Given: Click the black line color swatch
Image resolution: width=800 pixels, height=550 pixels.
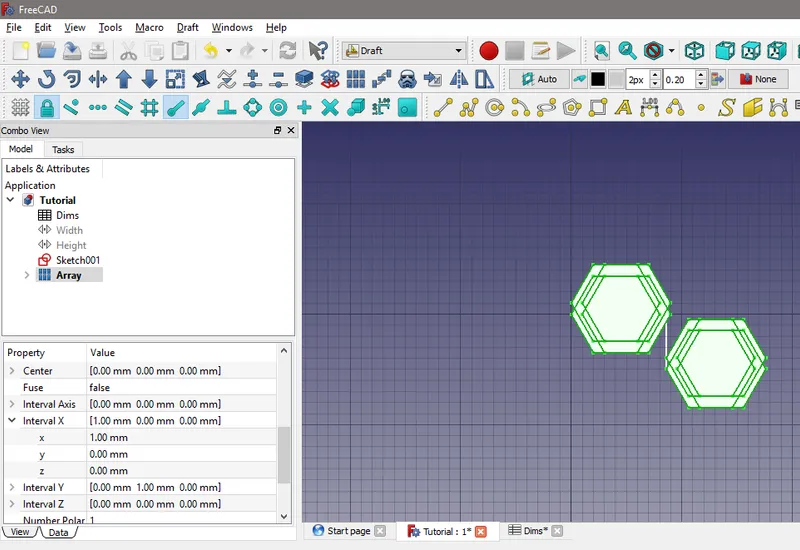Looking at the screenshot, I should 598,79.
